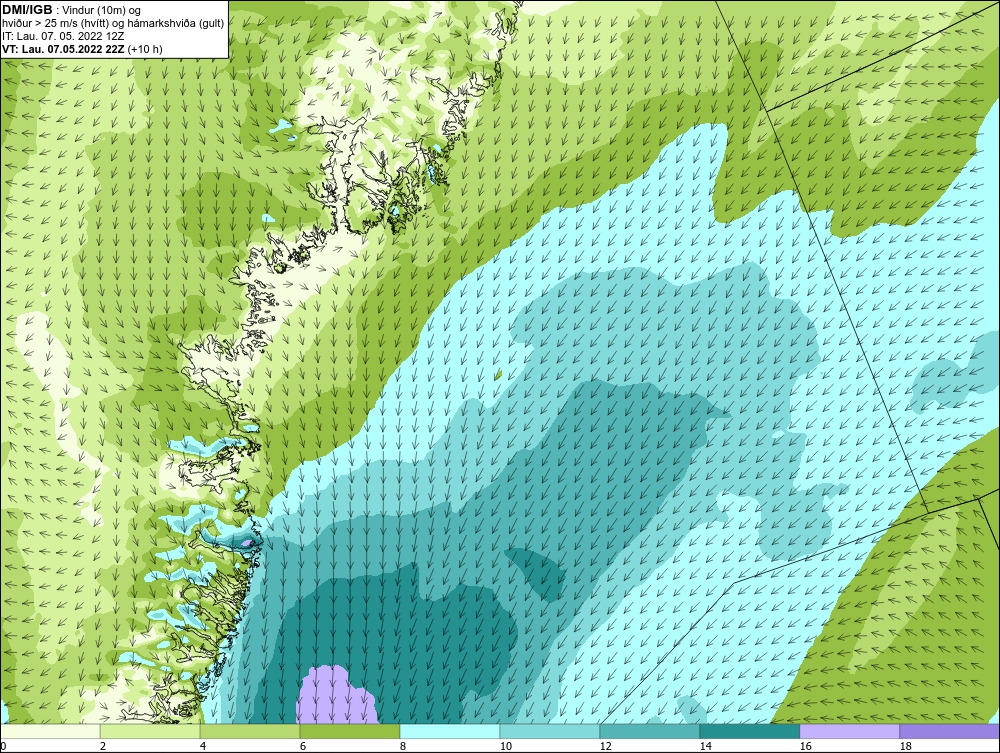This screenshot has height=753, width=1000.
Task: Click the legend scale label '12'
Action: point(605,746)
